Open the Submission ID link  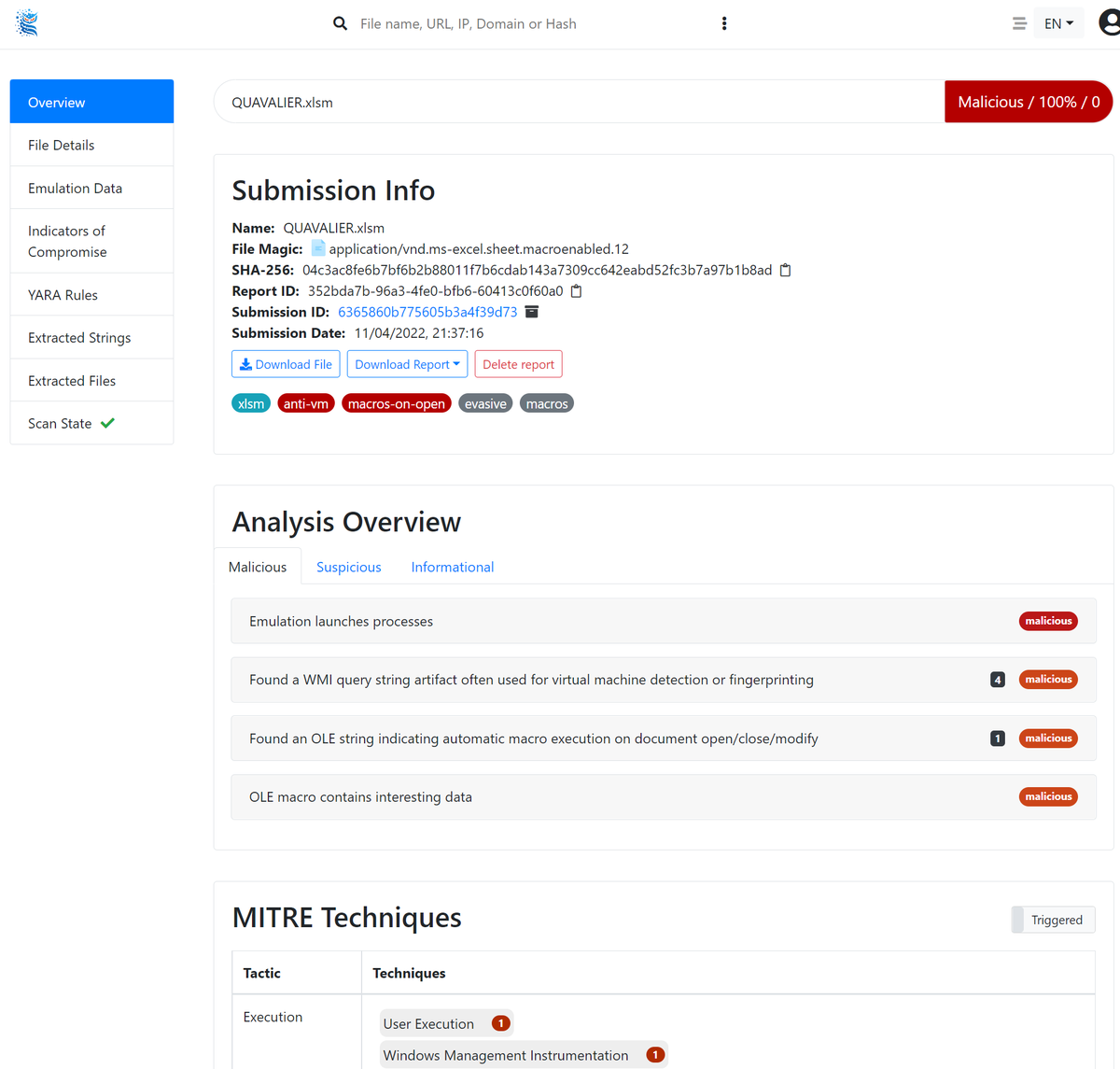click(x=427, y=312)
